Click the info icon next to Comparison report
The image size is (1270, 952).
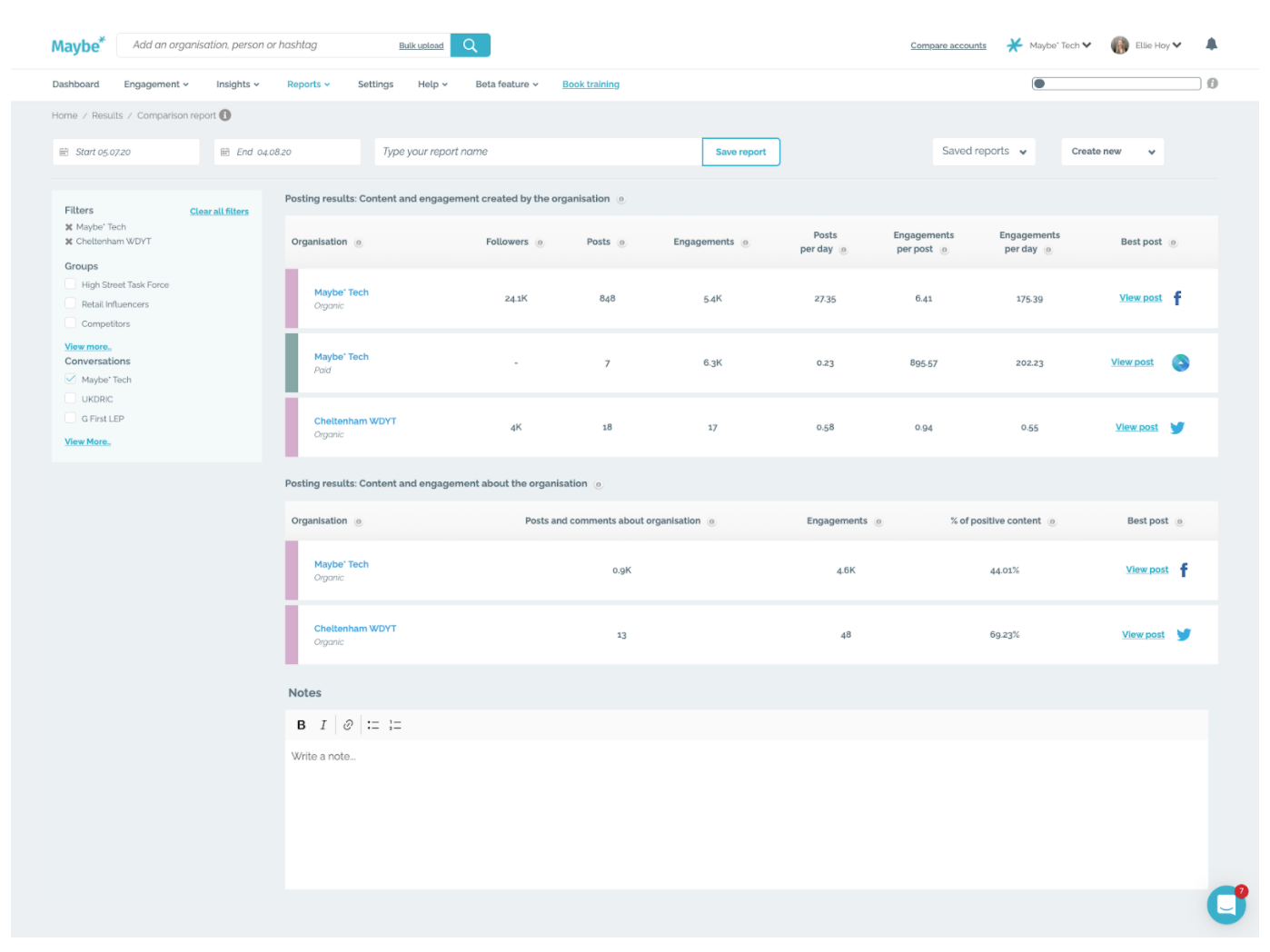(225, 115)
